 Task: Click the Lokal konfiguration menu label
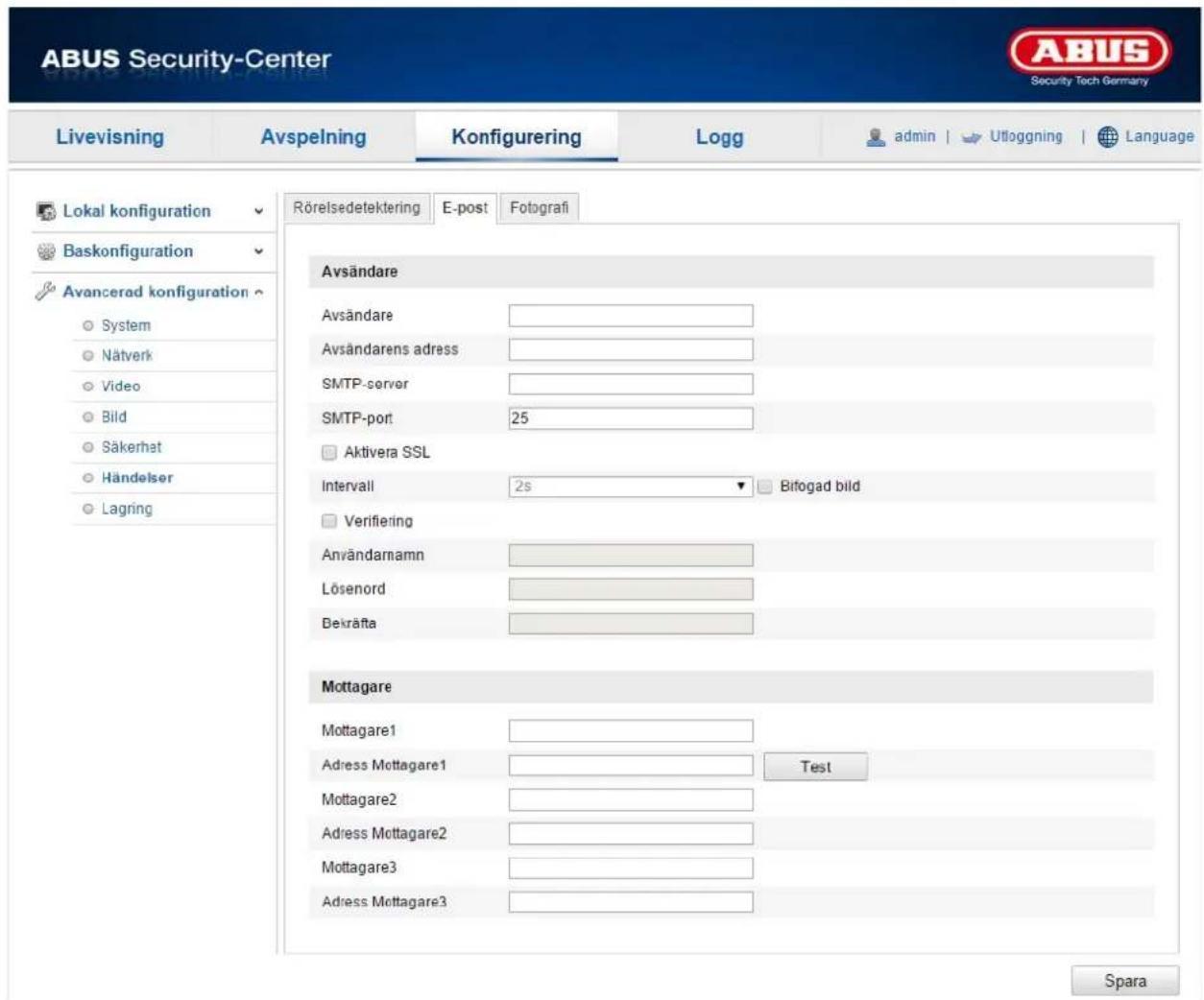(136, 211)
